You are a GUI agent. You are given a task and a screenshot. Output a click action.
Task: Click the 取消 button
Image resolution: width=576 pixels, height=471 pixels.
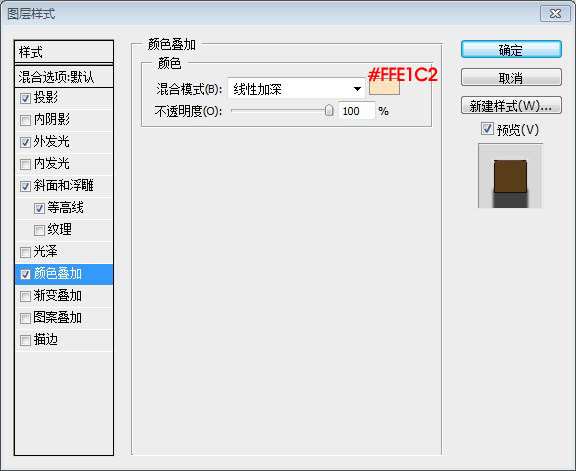point(511,78)
